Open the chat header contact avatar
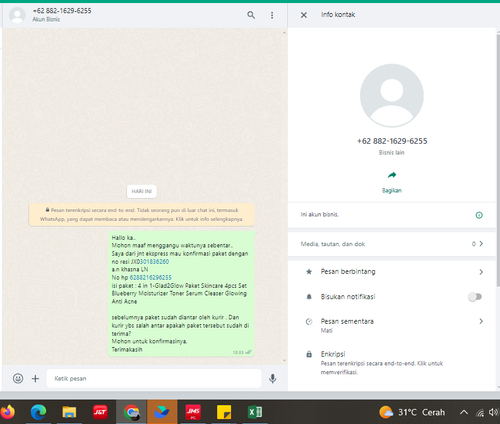The width and height of the screenshot is (500, 424). (x=17, y=15)
